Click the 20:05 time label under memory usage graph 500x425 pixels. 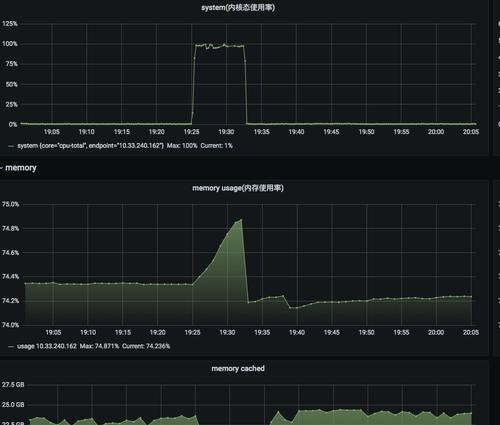[x=471, y=332]
